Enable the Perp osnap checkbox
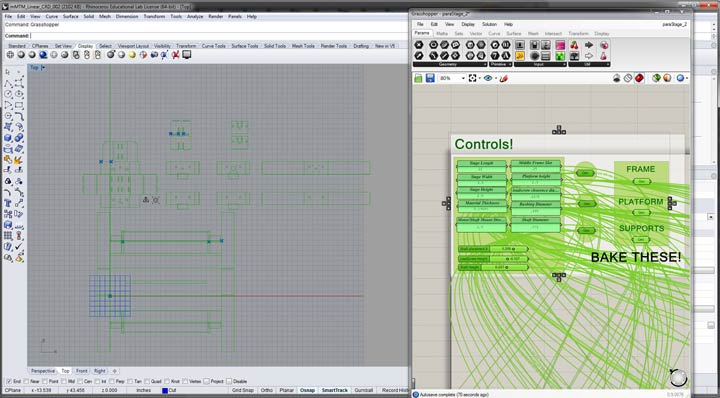 [x=112, y=381]
